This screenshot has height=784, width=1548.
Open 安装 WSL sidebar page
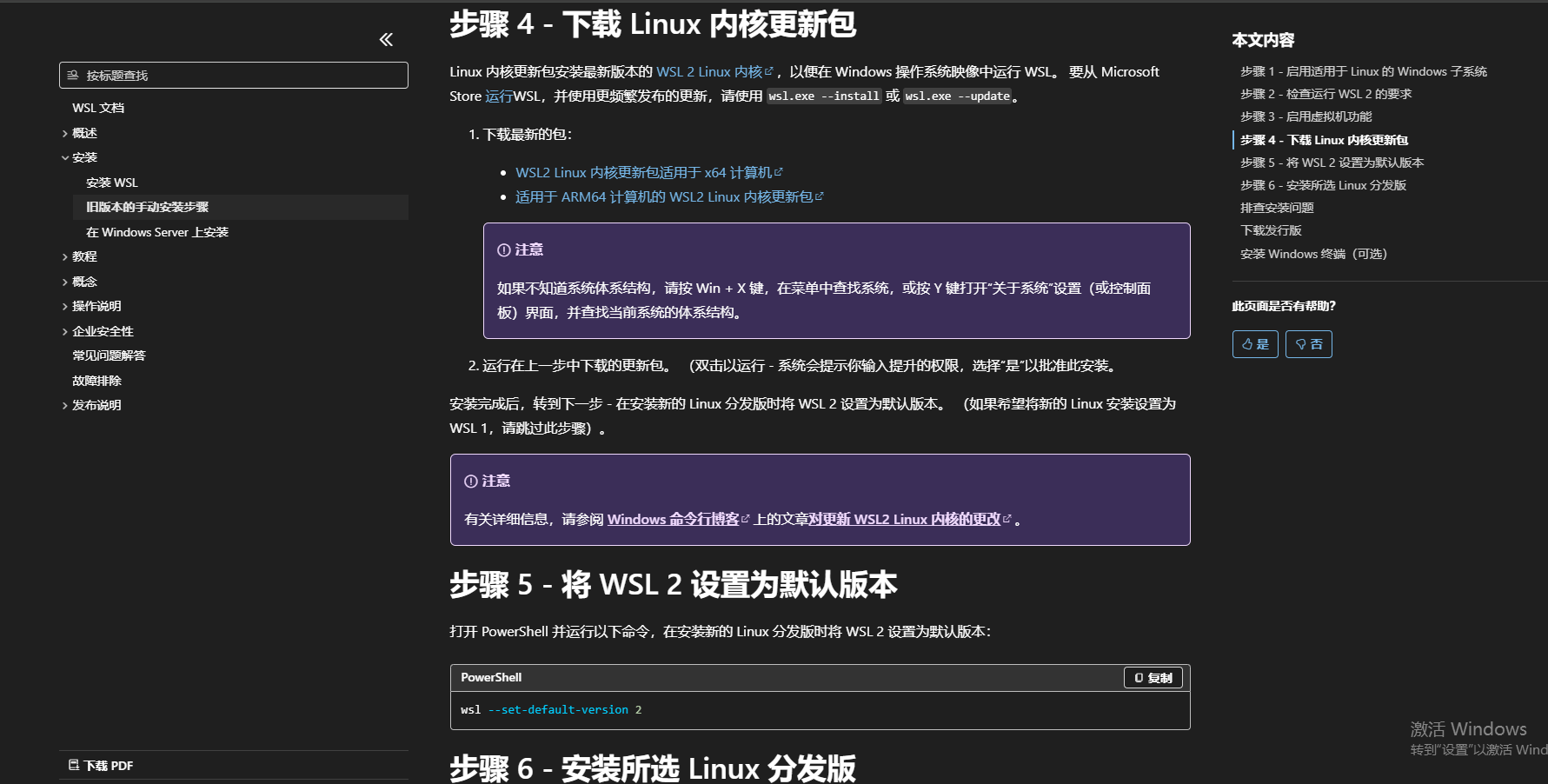[x=112, y=183]
